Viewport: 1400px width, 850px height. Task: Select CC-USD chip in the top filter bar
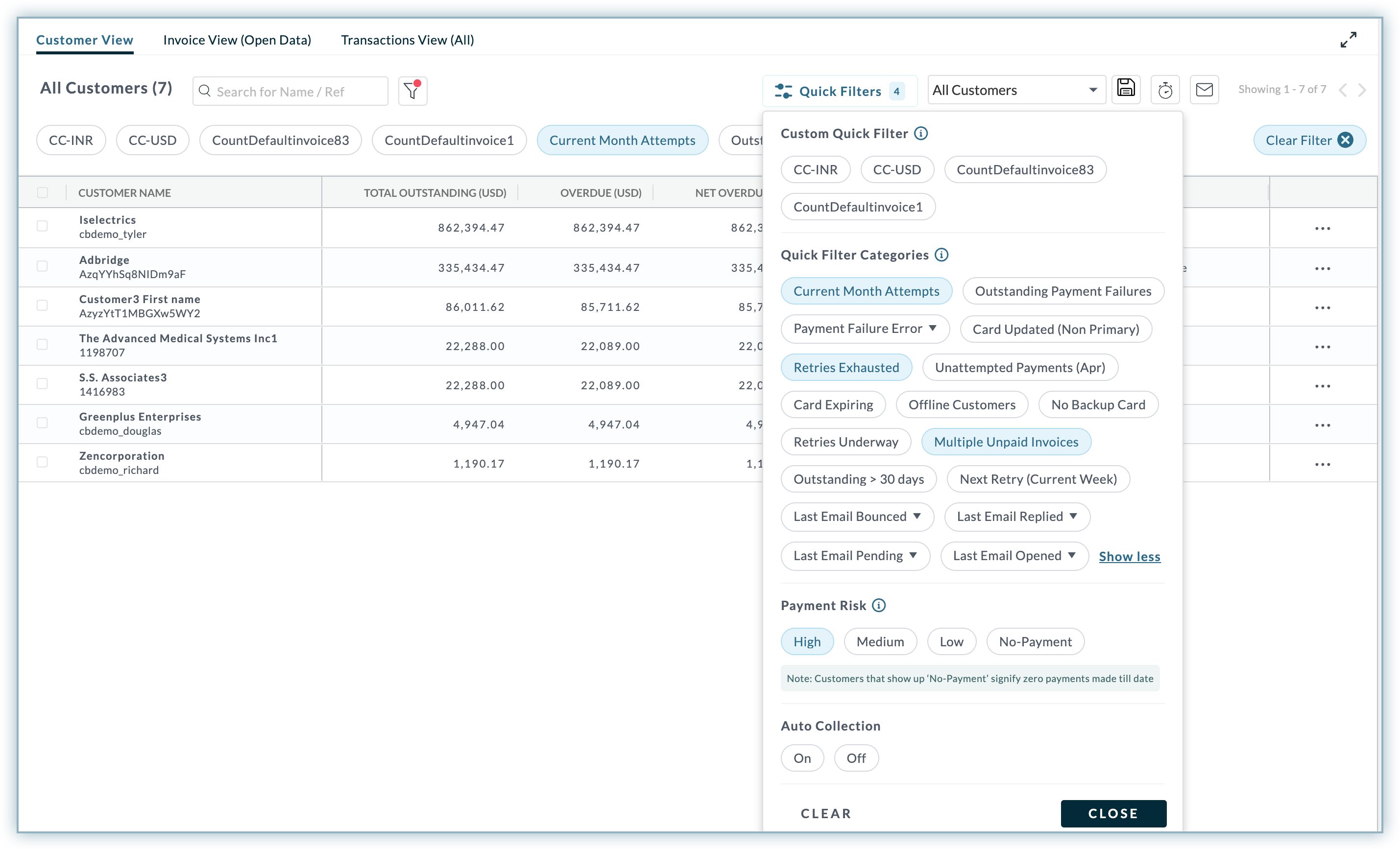(152, 140)
